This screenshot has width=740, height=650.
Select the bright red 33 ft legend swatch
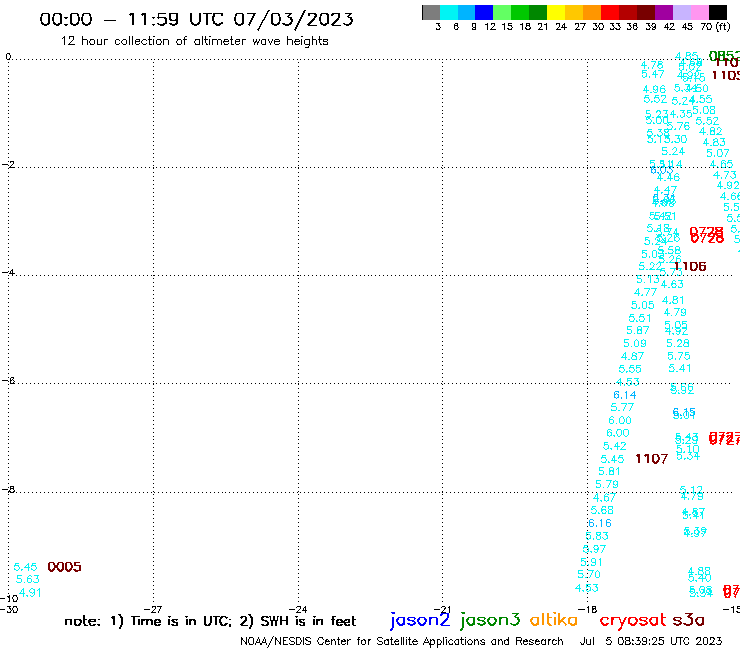click(610, 12)
